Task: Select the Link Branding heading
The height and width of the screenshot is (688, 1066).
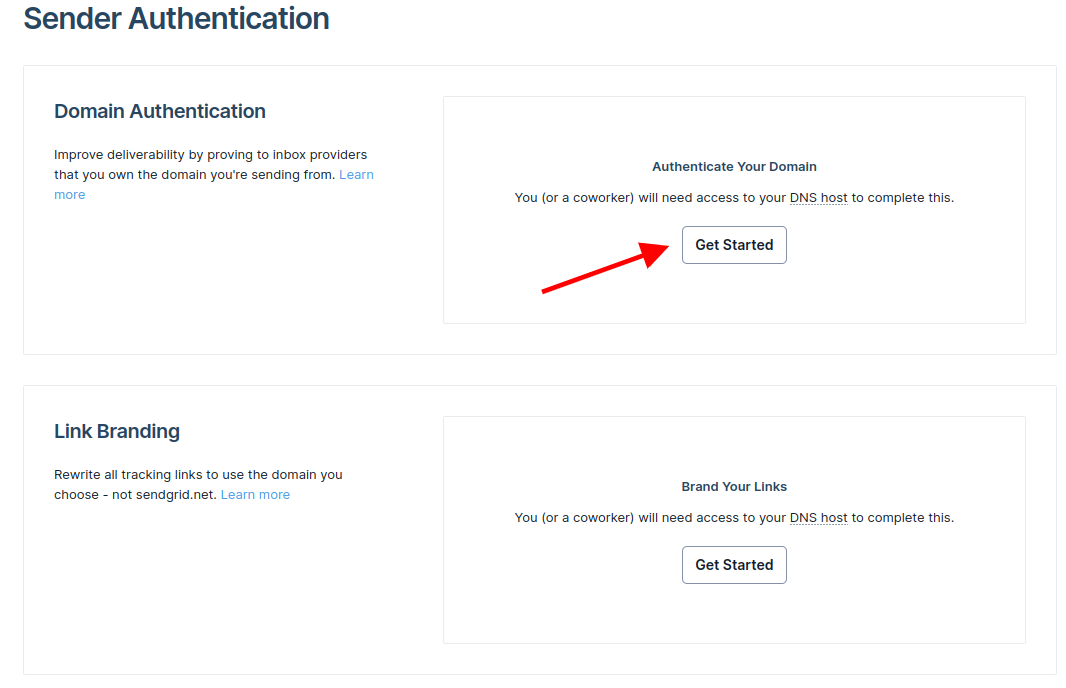Action: 117,432
